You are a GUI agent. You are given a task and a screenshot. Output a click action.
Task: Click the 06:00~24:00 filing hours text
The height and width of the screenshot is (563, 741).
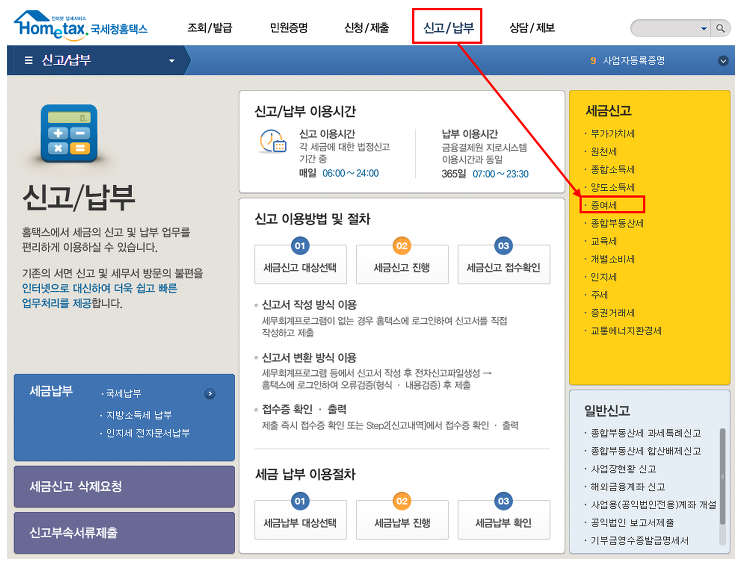(351, 173)
